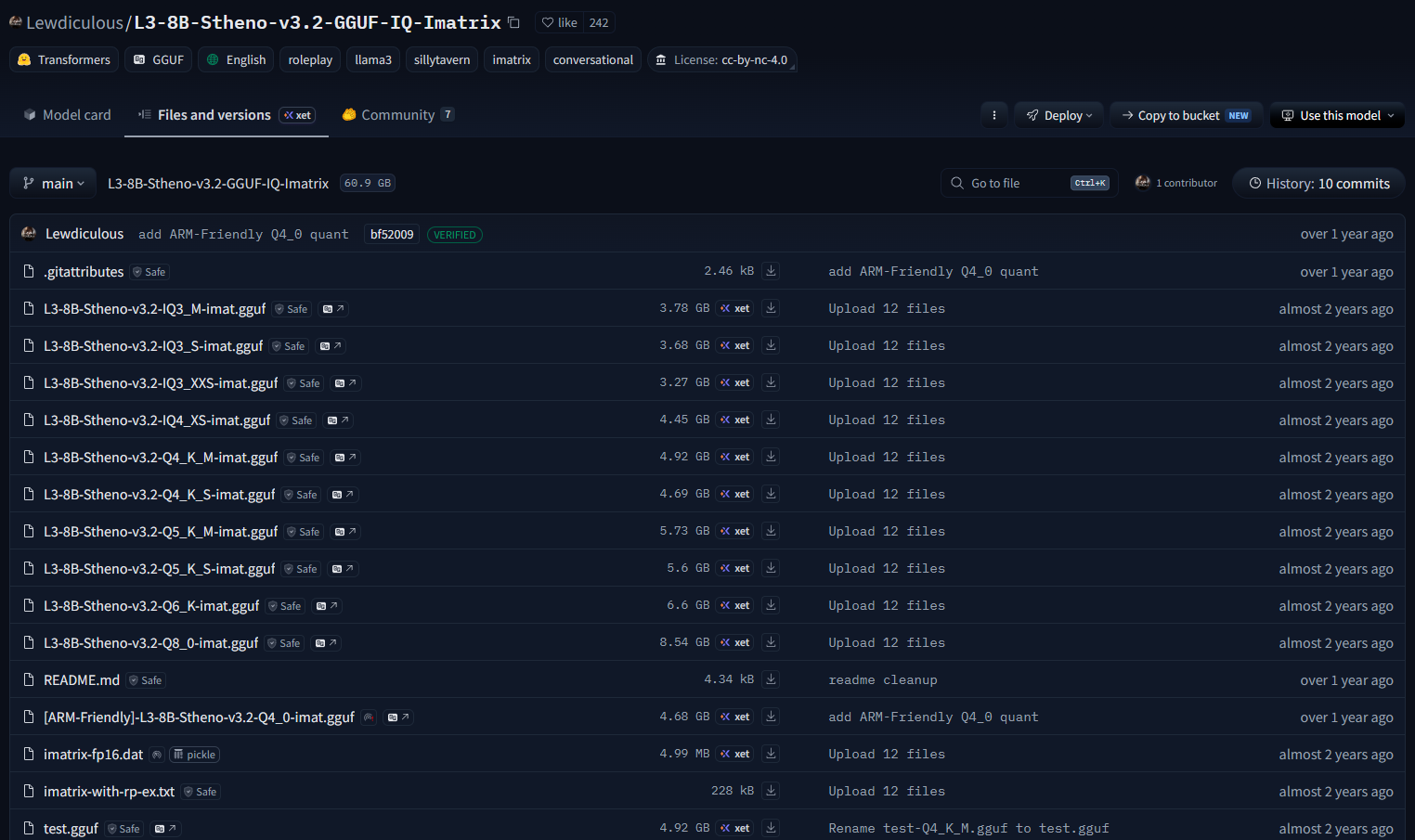1415x840 pixels.
Task: Open the Community tab
Action: [398, 115]
